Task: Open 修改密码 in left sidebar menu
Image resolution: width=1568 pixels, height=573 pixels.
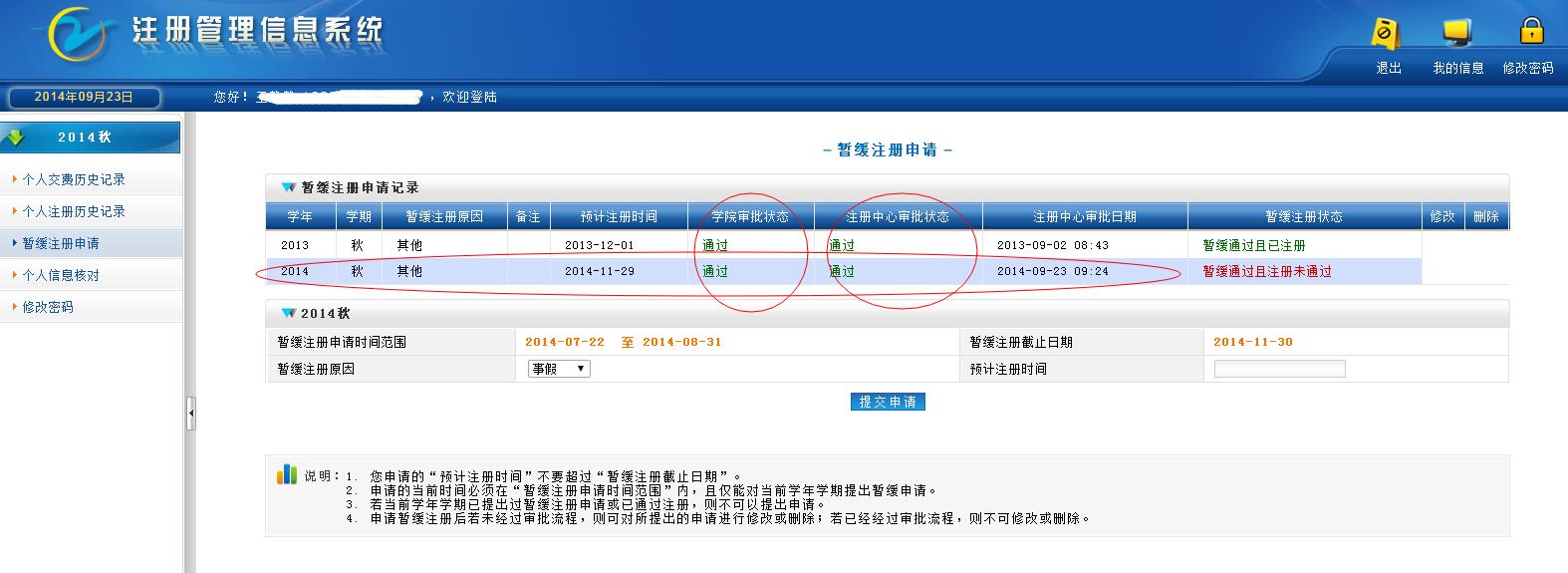Action: pos(48,307)
